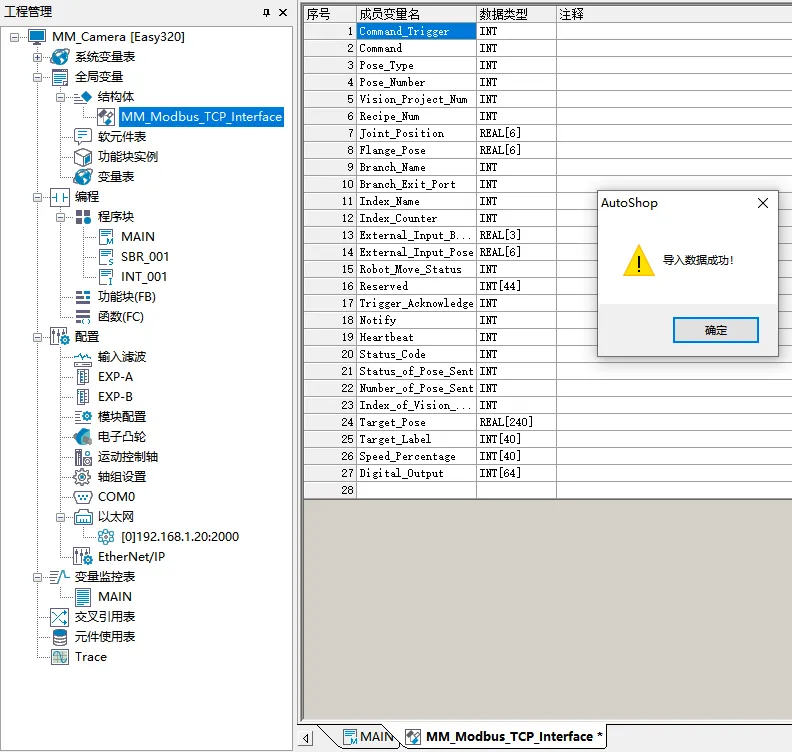Click the 结构体 diamond icon

[x=82, y=96]
